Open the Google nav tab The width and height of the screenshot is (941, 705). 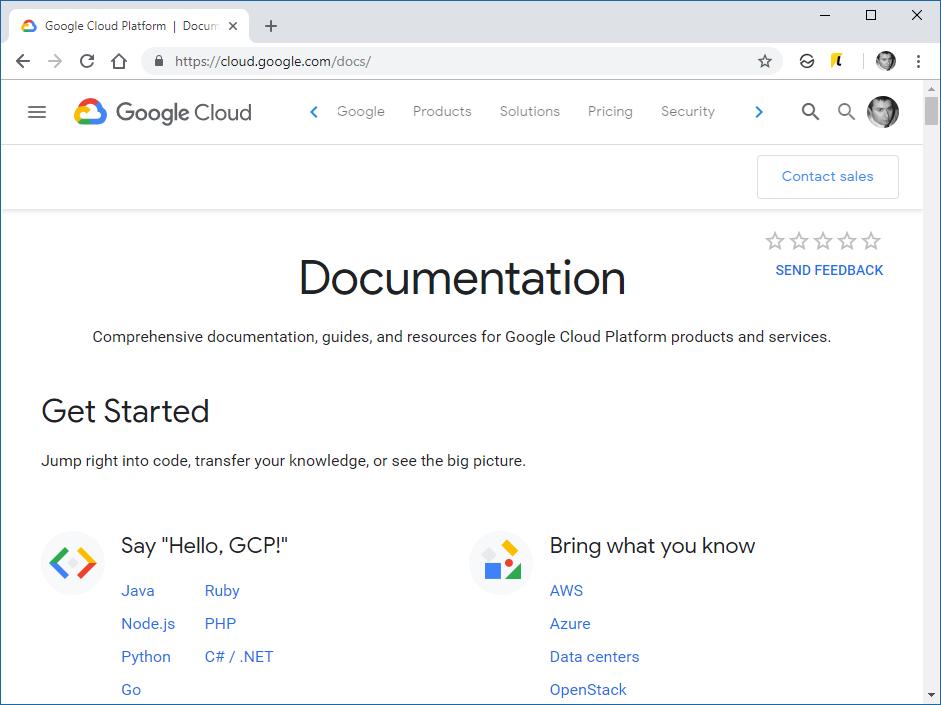(361, 112)
